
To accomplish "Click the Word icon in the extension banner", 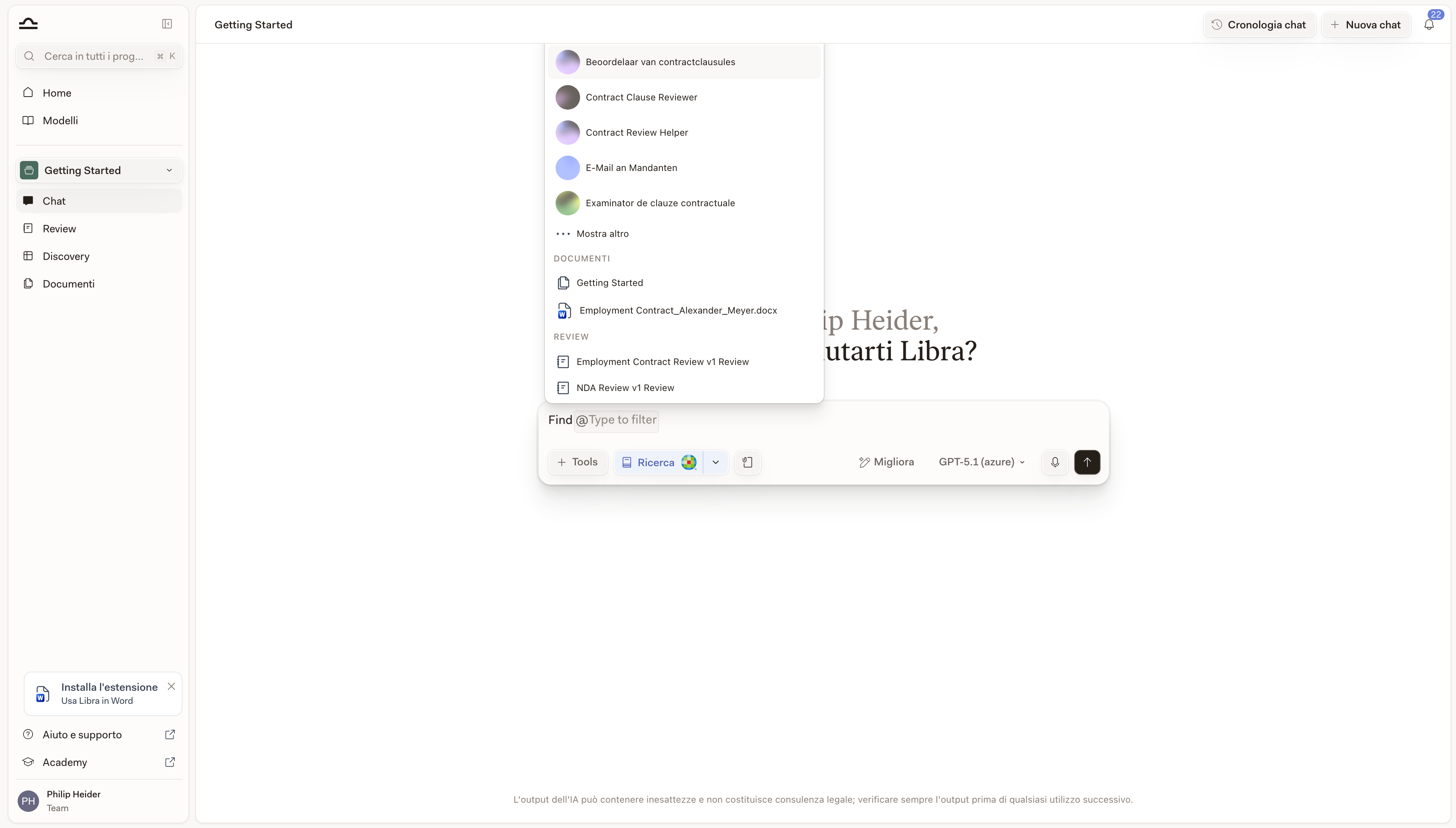I will pyautogui.click(x=43, y=694).
